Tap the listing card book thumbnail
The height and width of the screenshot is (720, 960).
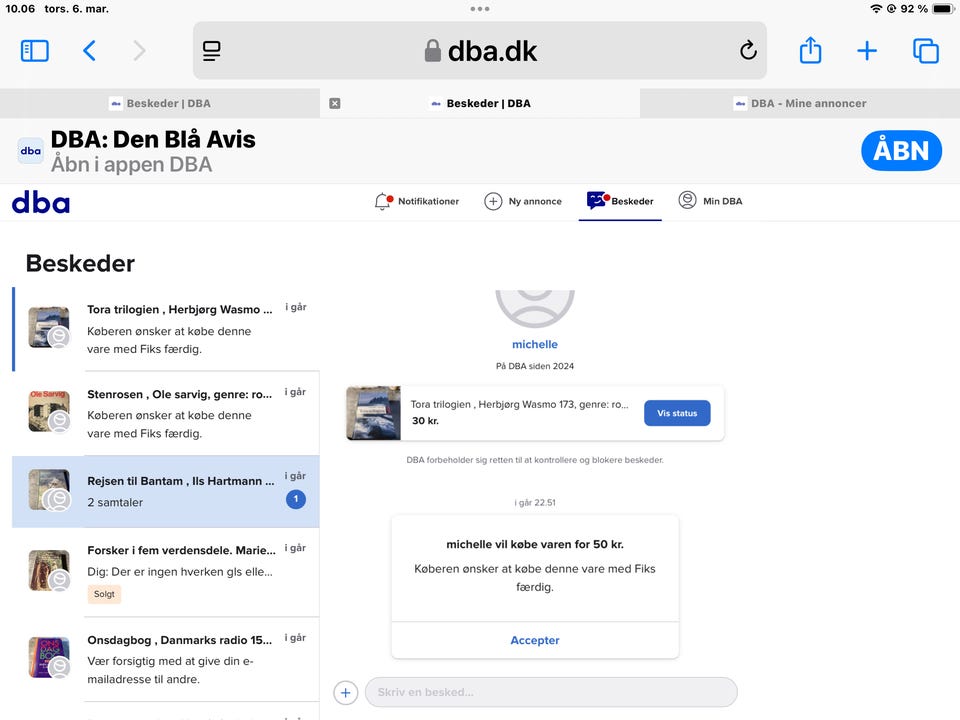tap(373, 413)
